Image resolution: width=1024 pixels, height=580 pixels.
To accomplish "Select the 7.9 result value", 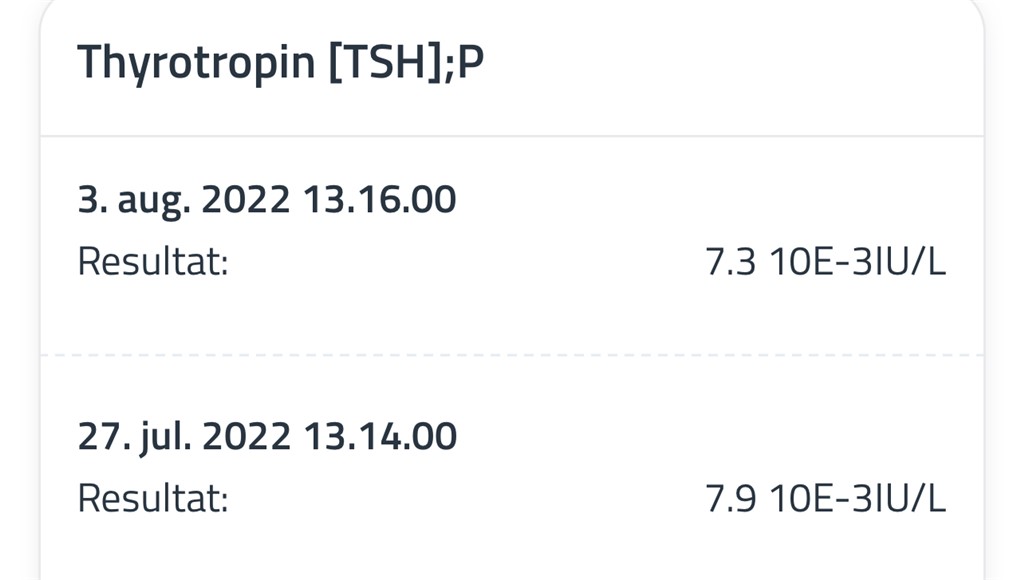I will tap(730, 498).
